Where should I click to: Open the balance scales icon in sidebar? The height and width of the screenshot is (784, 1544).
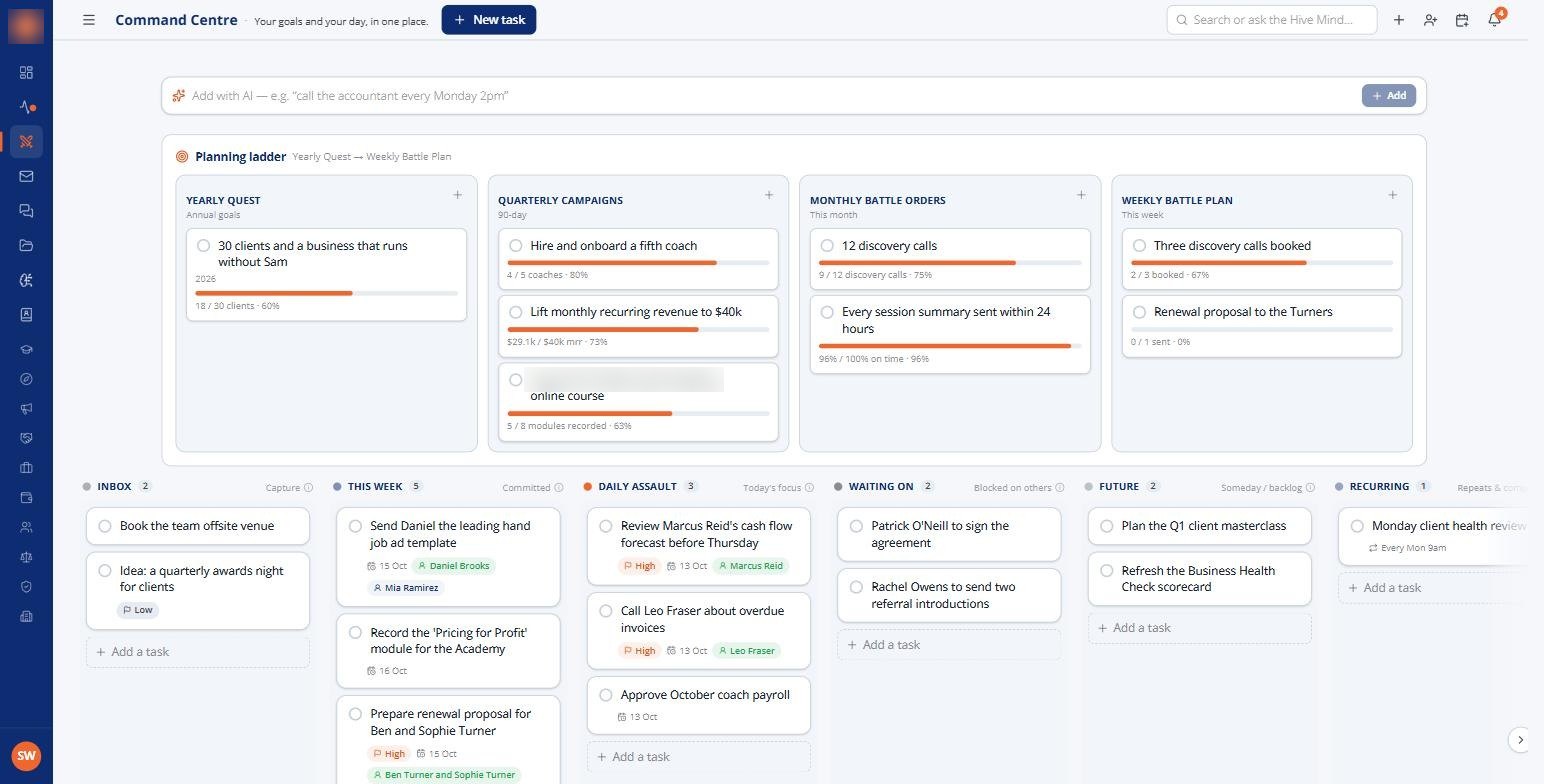point(26,557)
